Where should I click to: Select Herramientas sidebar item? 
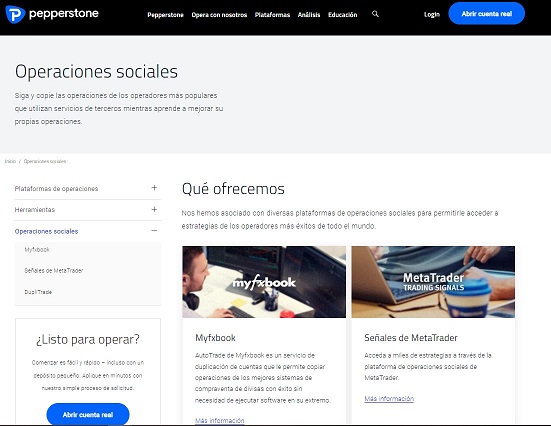click(35, 210)
